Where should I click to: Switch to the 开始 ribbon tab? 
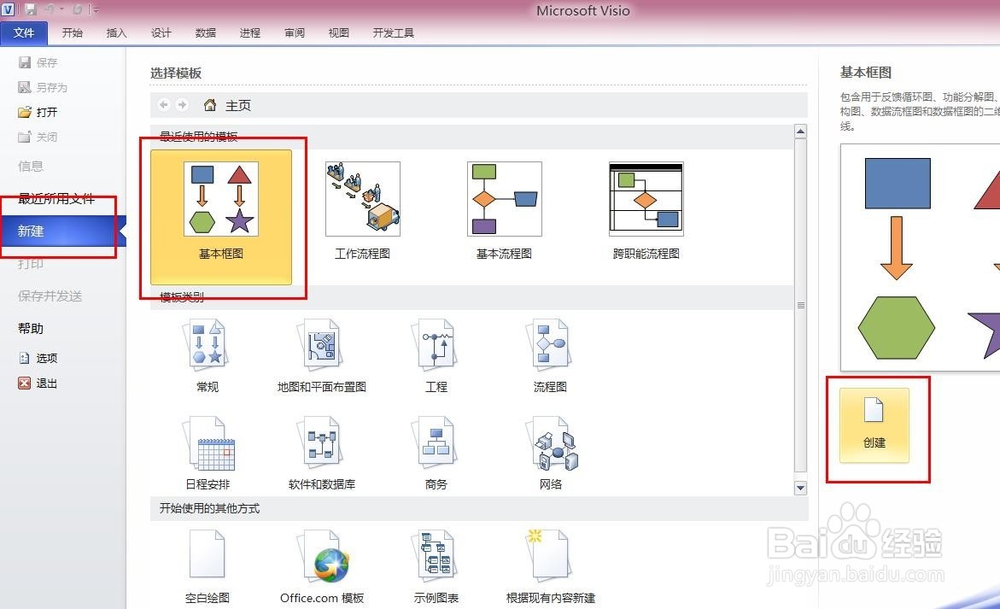pos(72,33)
